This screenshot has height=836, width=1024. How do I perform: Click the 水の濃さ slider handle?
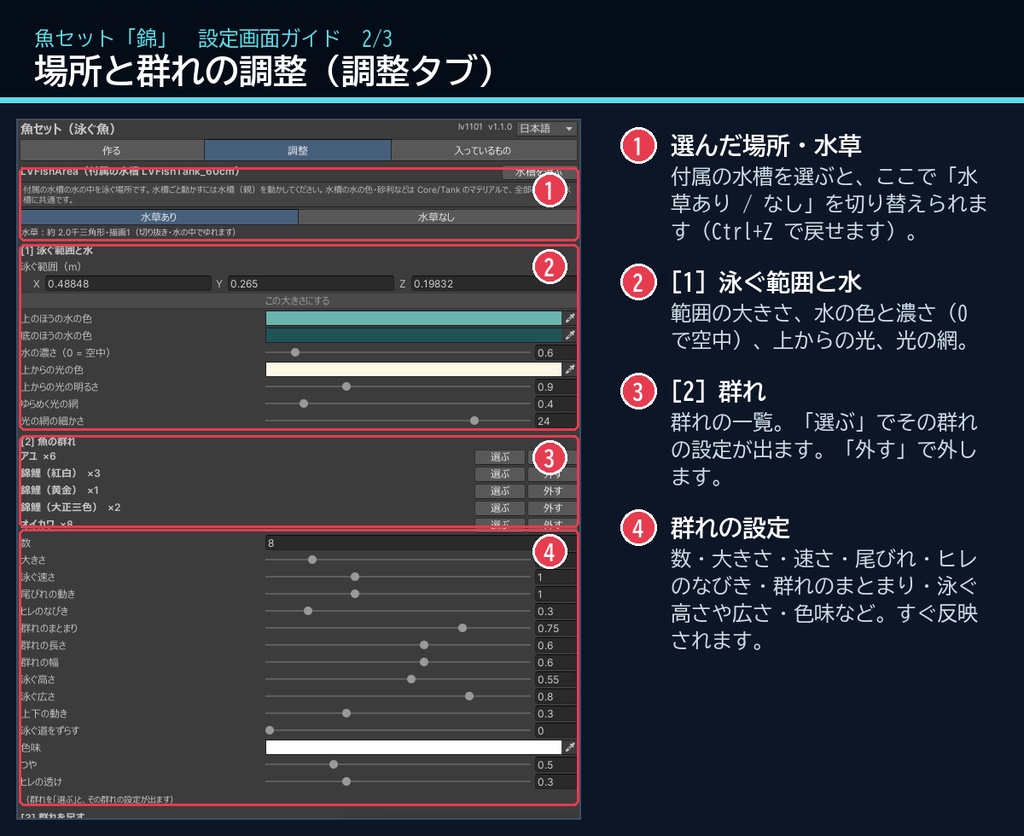295,353
